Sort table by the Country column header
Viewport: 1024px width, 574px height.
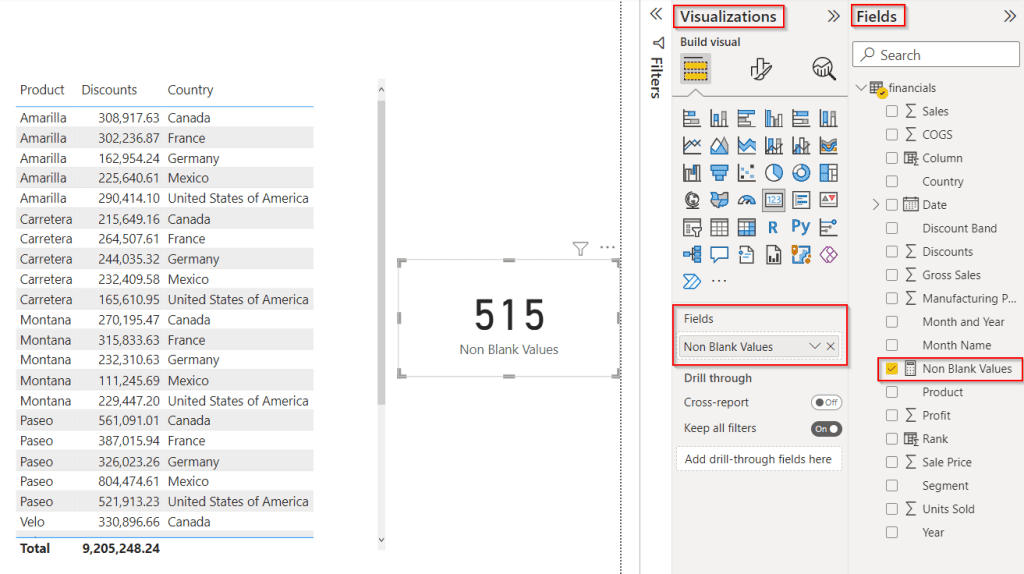pos(190,89)
